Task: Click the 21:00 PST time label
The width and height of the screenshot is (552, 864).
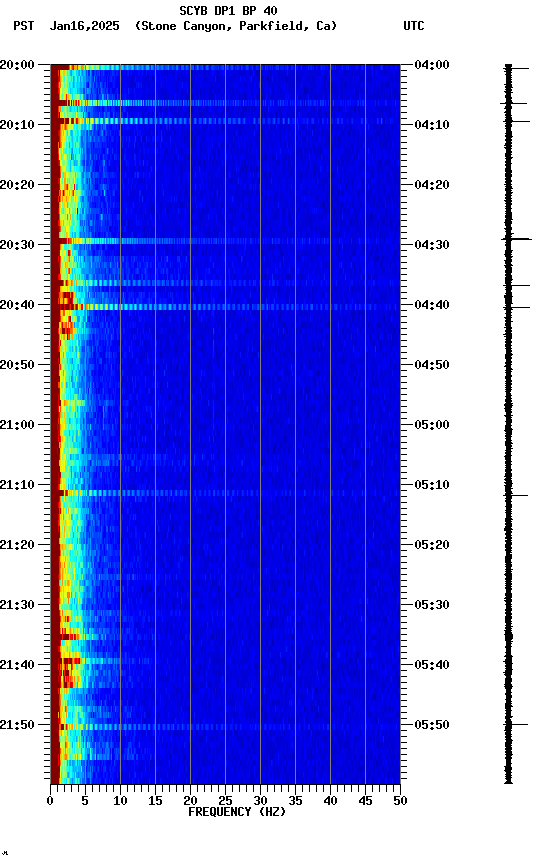Action: pos(17,425)
